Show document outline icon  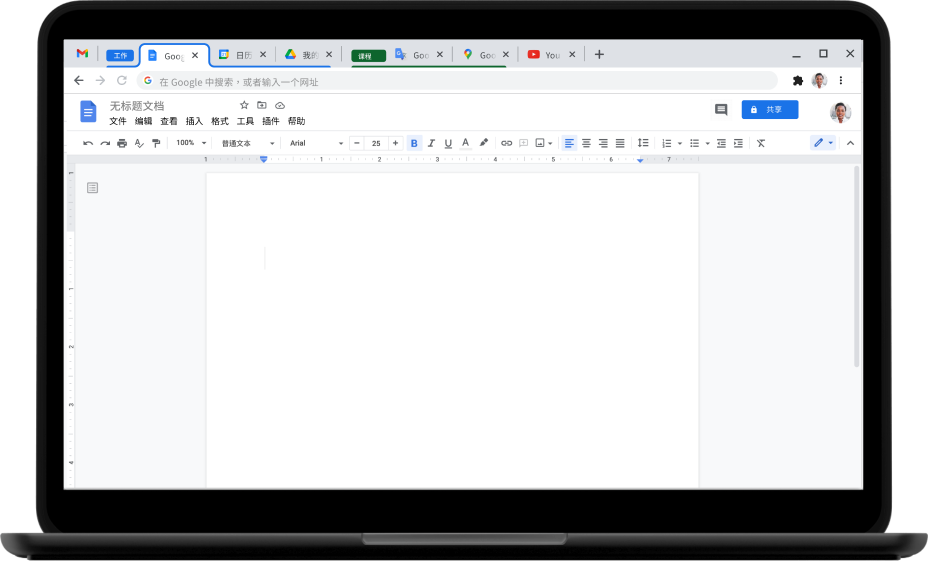click(93, 187)
